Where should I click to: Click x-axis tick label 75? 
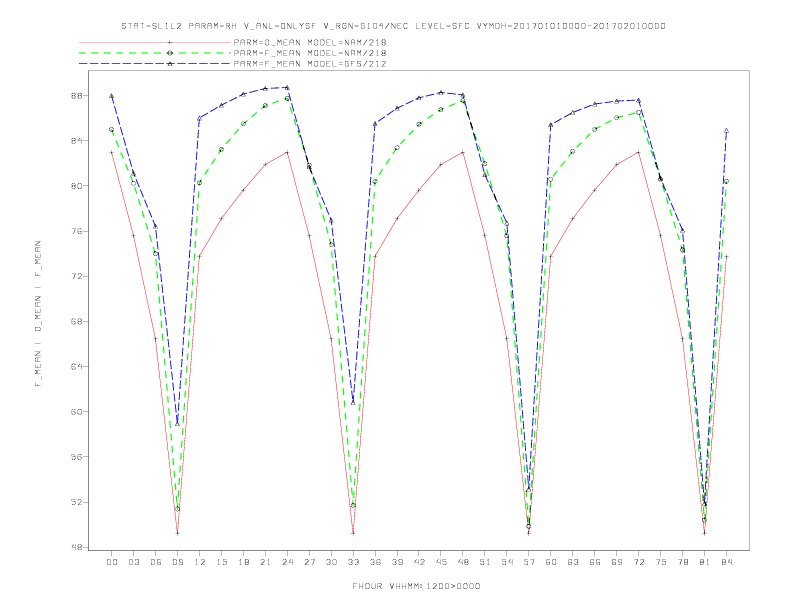point(661,562)
